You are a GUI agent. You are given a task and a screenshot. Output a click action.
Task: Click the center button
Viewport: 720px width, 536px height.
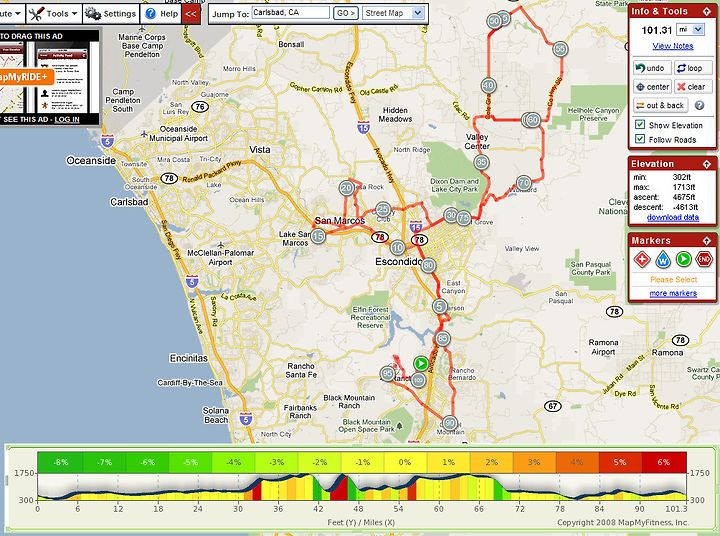point(652,86)
